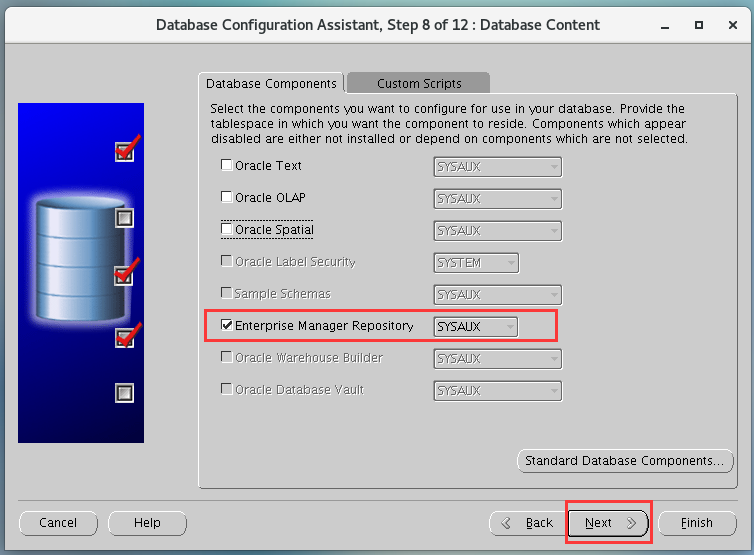Viewport: 754px width, 555px height.
Task: Open Enterprise Manager Repository tablespace dropdown
Action: point(476,327)
